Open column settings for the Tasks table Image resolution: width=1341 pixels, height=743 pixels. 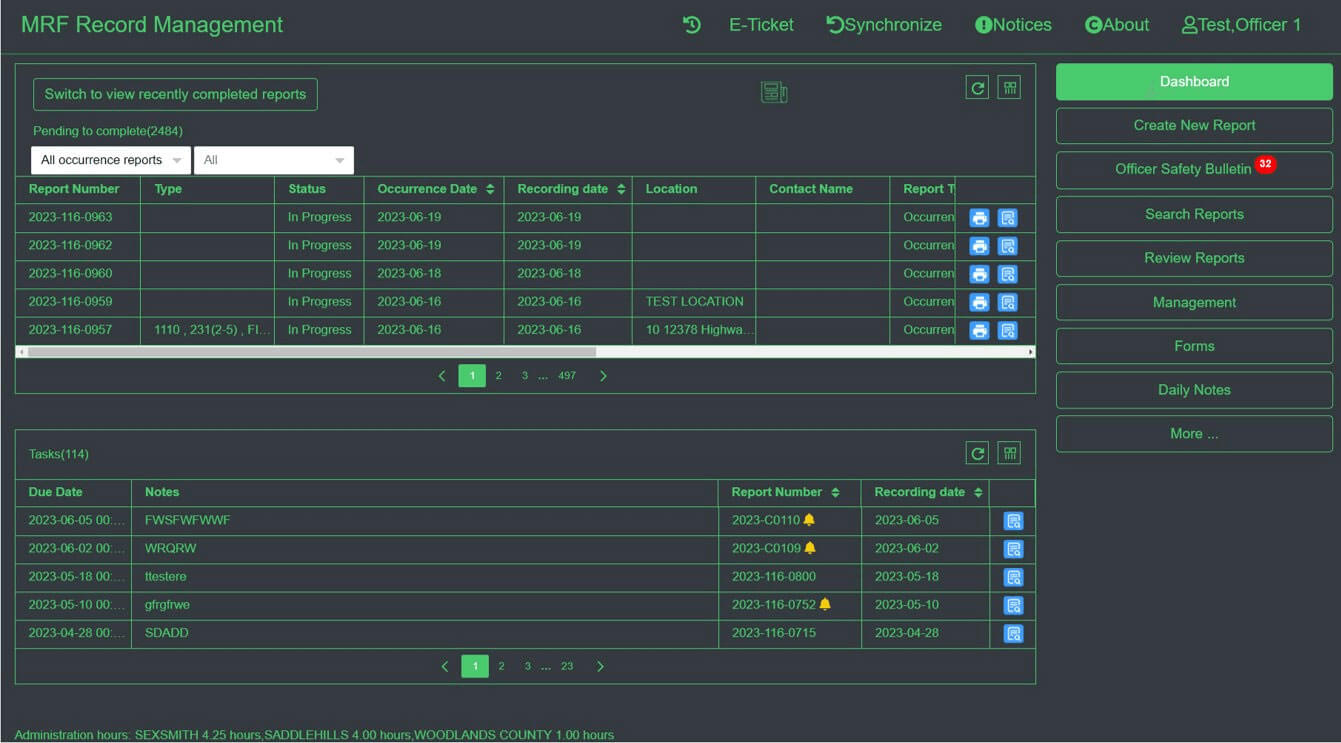tap(1009, 453)
